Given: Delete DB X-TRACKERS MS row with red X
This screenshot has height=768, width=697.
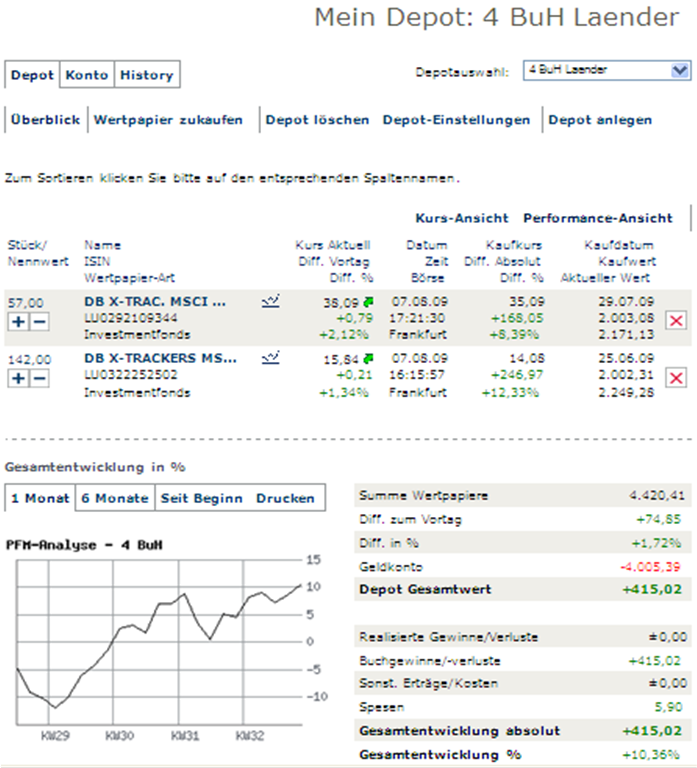Looking at the screenshot, I should click(676, 376).
